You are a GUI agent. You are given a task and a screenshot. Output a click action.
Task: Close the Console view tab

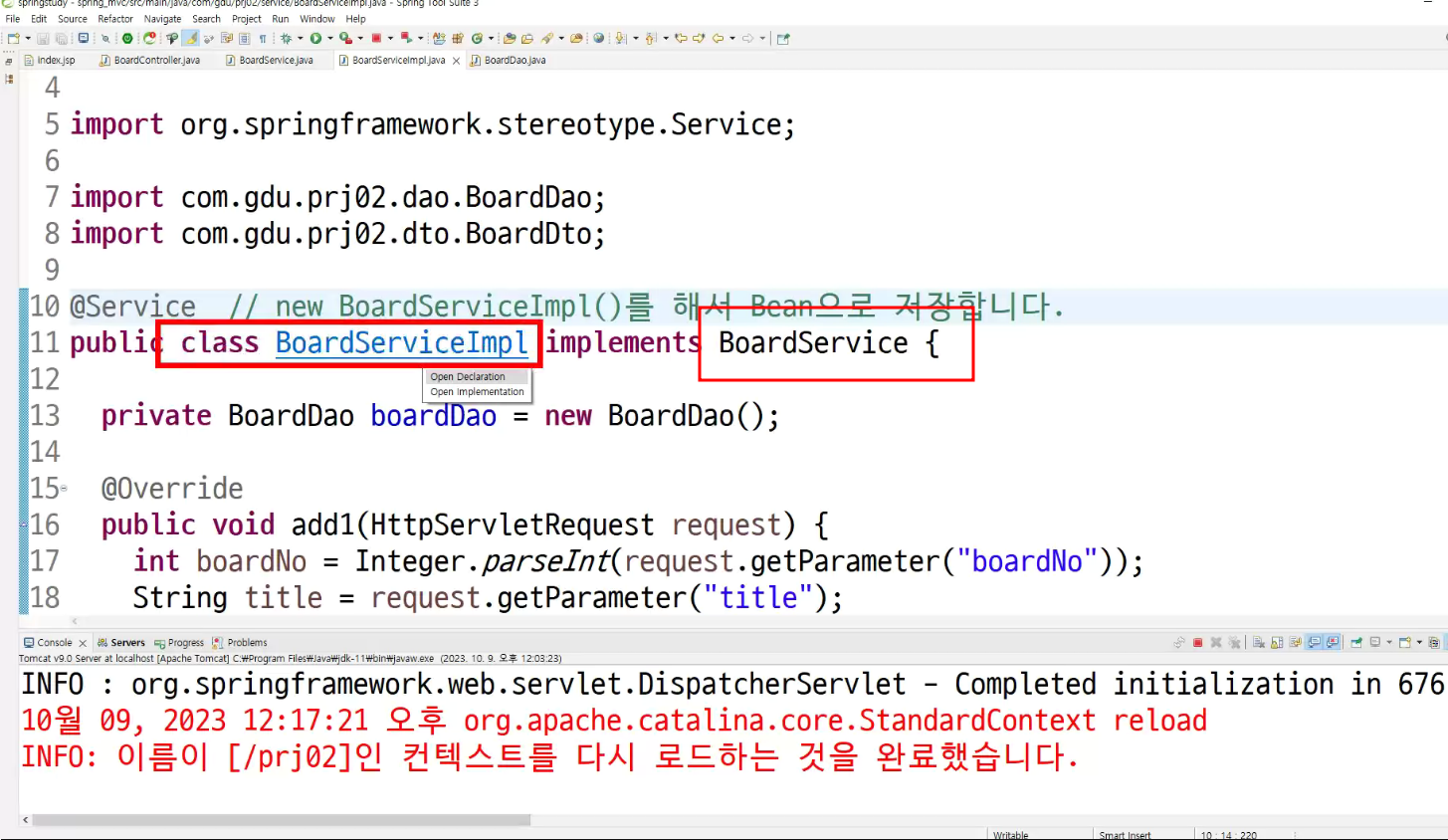(83, 643)
